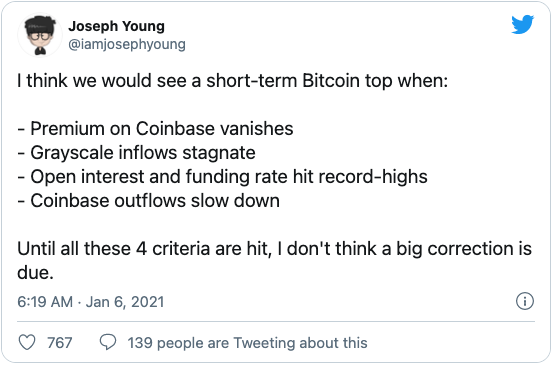Click the 6:19 AM time text
The height and width of the screenshot is (365, 554).
tap(45, 302)
